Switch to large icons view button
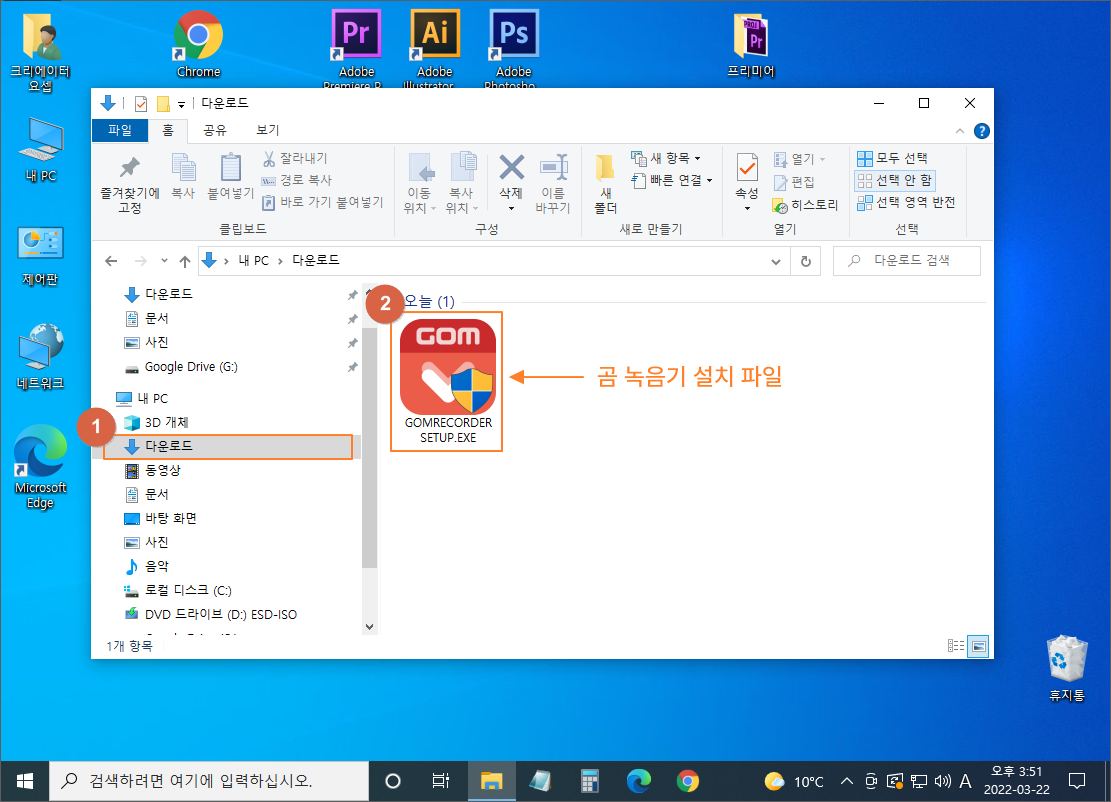Image resolution: width=1111 pixels, height=802 pixels. [979, 646]
